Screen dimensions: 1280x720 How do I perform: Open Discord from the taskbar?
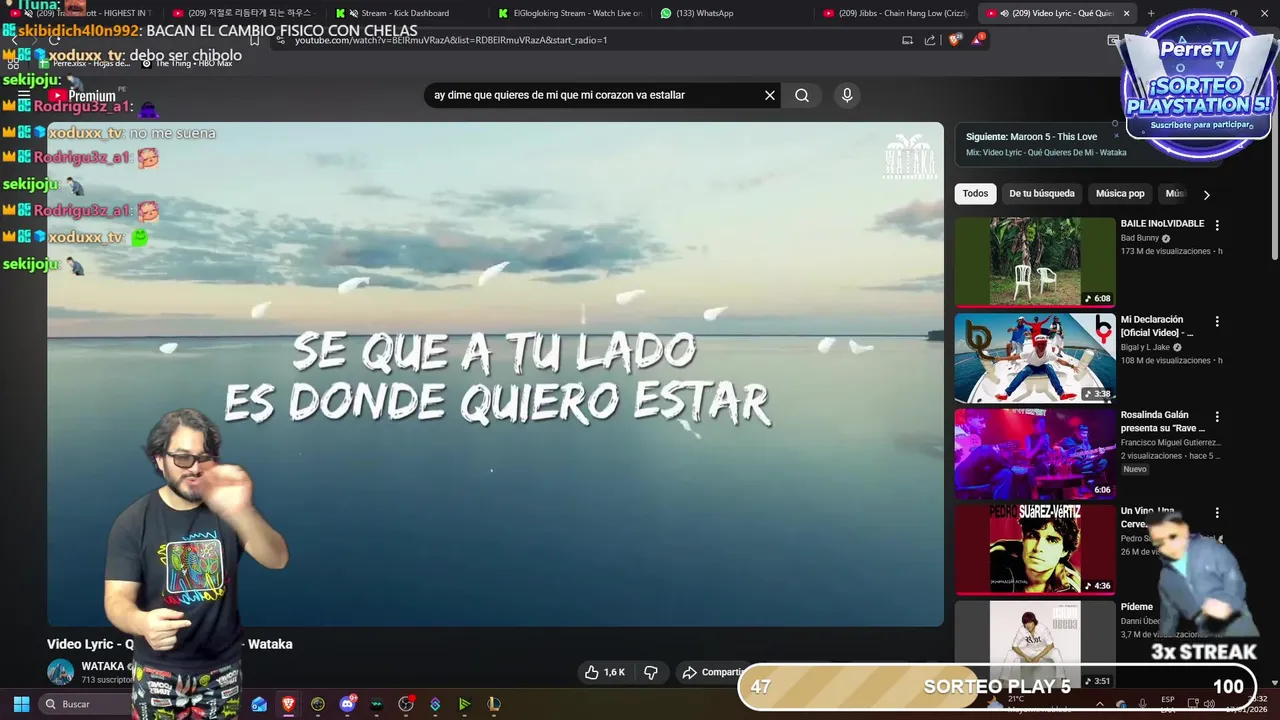click(347, 704)
